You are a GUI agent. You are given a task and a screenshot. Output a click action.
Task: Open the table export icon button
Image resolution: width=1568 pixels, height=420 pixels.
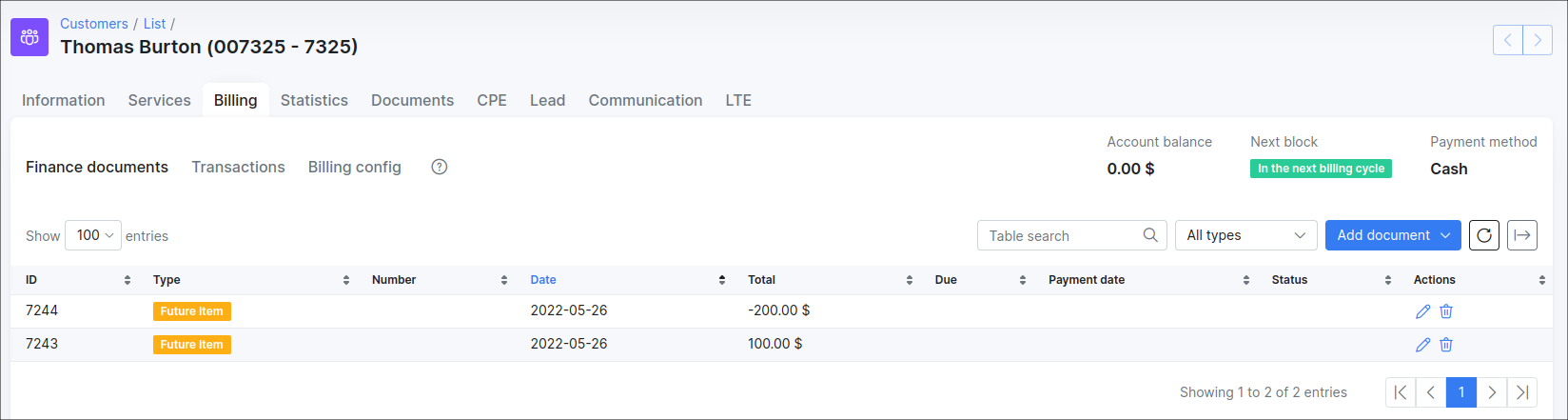tap(1522, 235)
